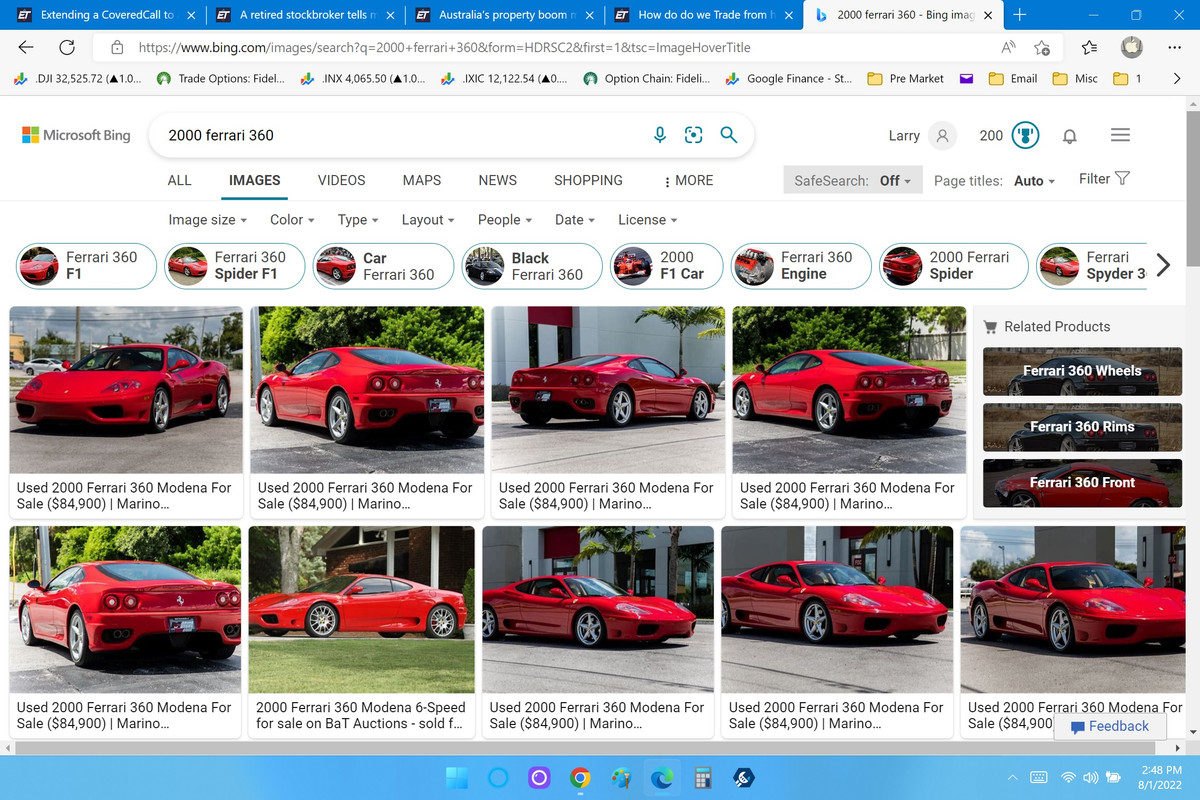Open Microsoft Edge taskbar icon

coord(661,777)
